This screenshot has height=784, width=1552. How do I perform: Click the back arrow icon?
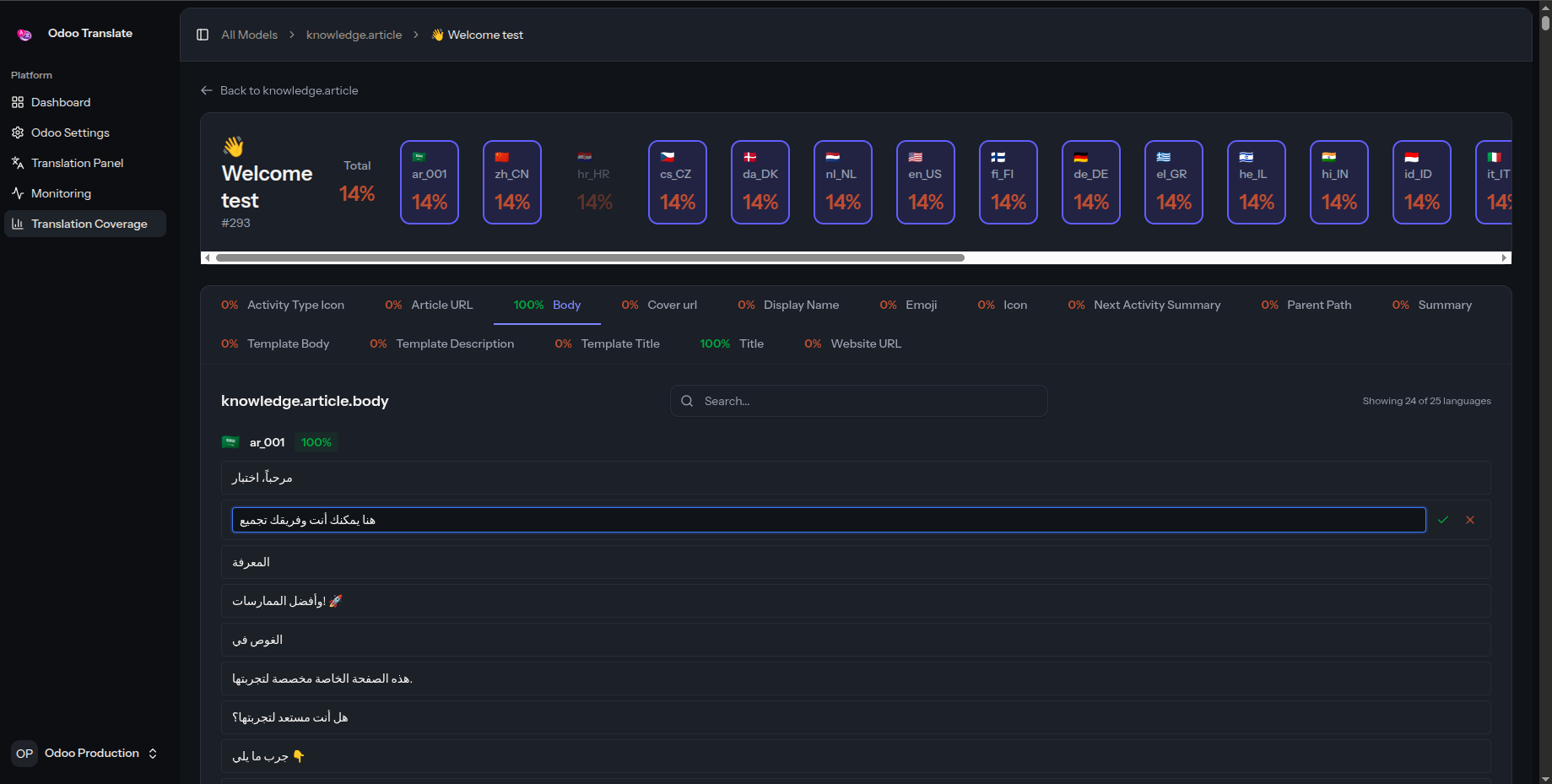207,90
